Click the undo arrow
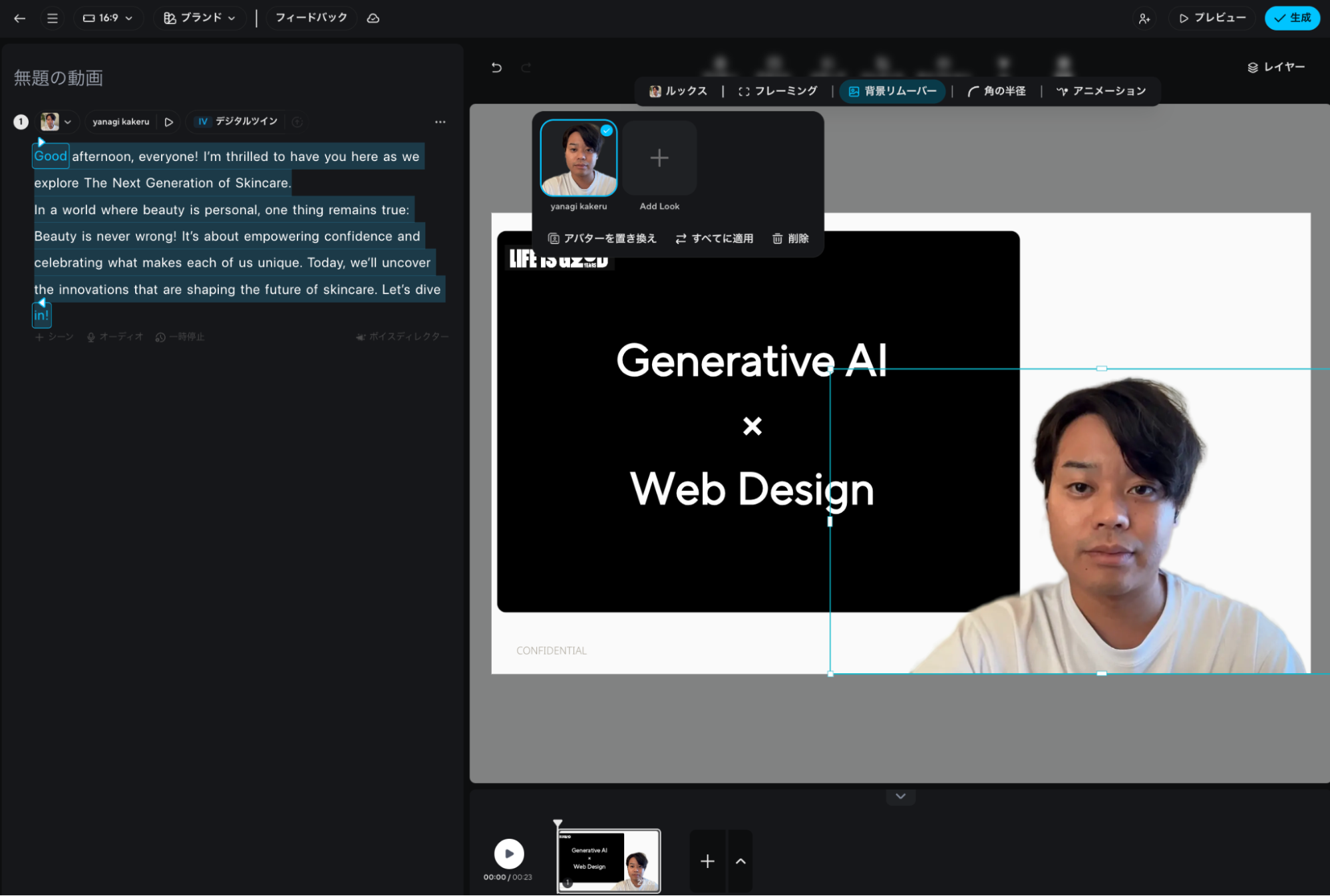 point(496,67)
